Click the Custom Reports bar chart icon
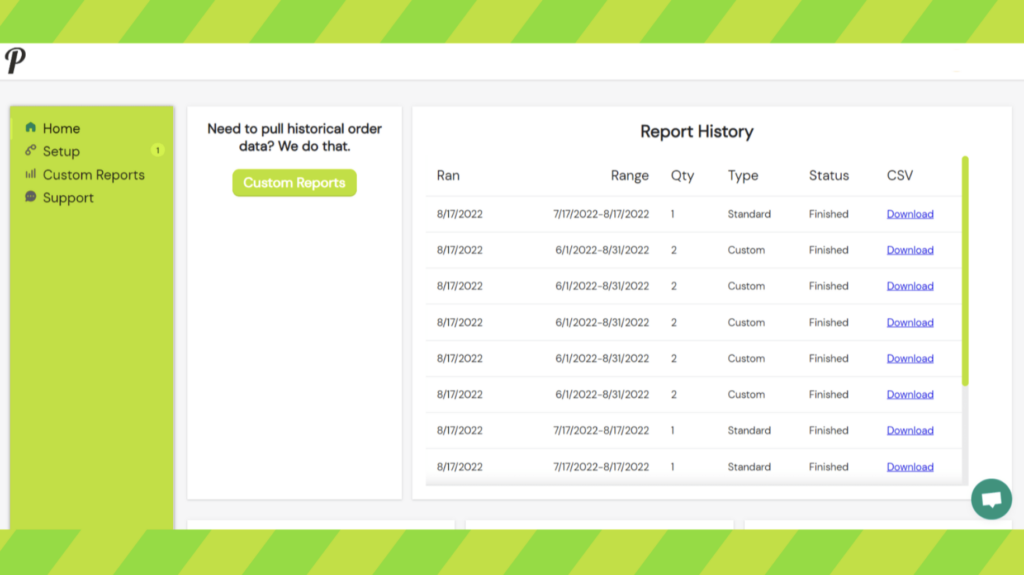Image resolution: width=1024 pixels, height=575 pixels. pyautogui.click(x=31, y=174)
